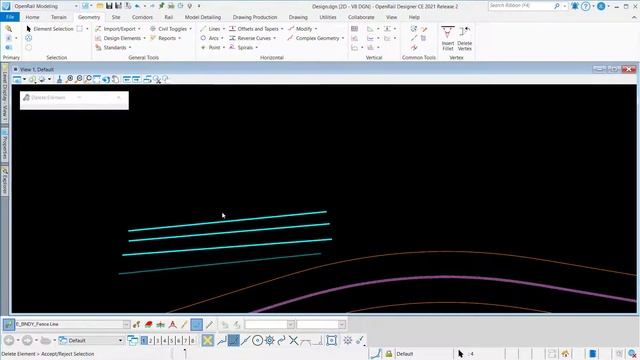The width and height of the screenshot is (640, 360).
Task: Click the table icon in Vertical group
Action: 354,29
